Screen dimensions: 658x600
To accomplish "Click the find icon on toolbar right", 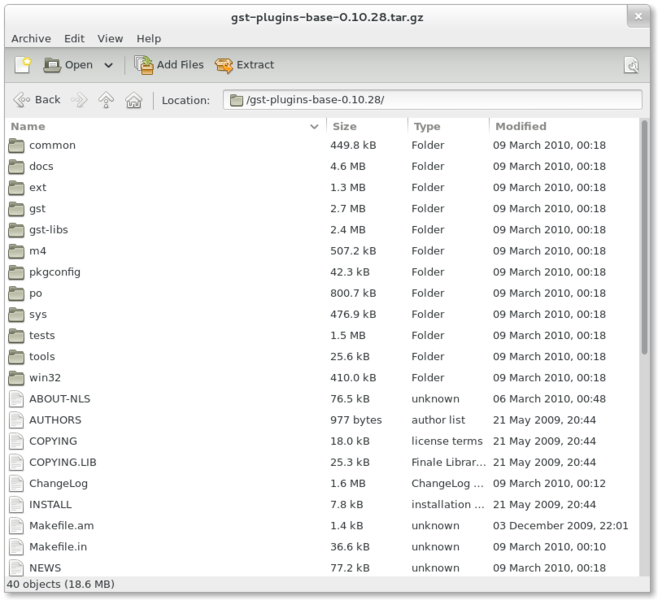I will tap(632, 65).
